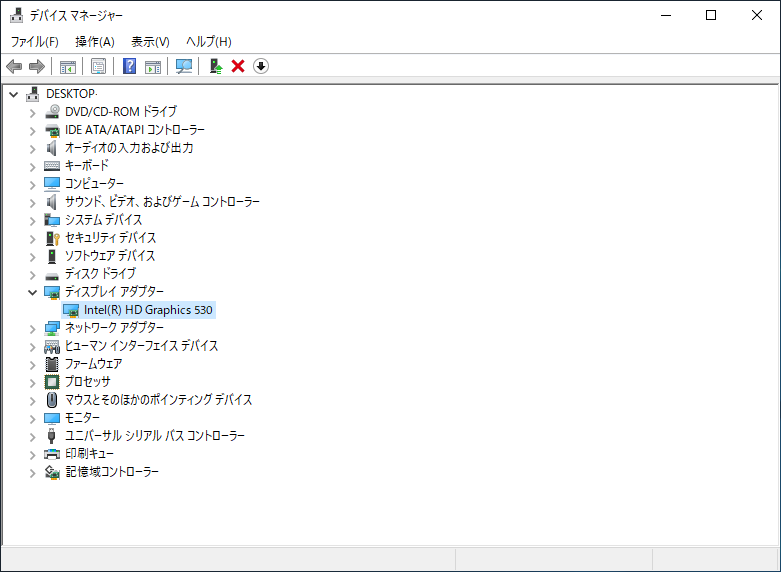Expand the DVD/CD-ROM ドライブ node
The height and width of the screenshot is (572, 781).
[32, 112]
